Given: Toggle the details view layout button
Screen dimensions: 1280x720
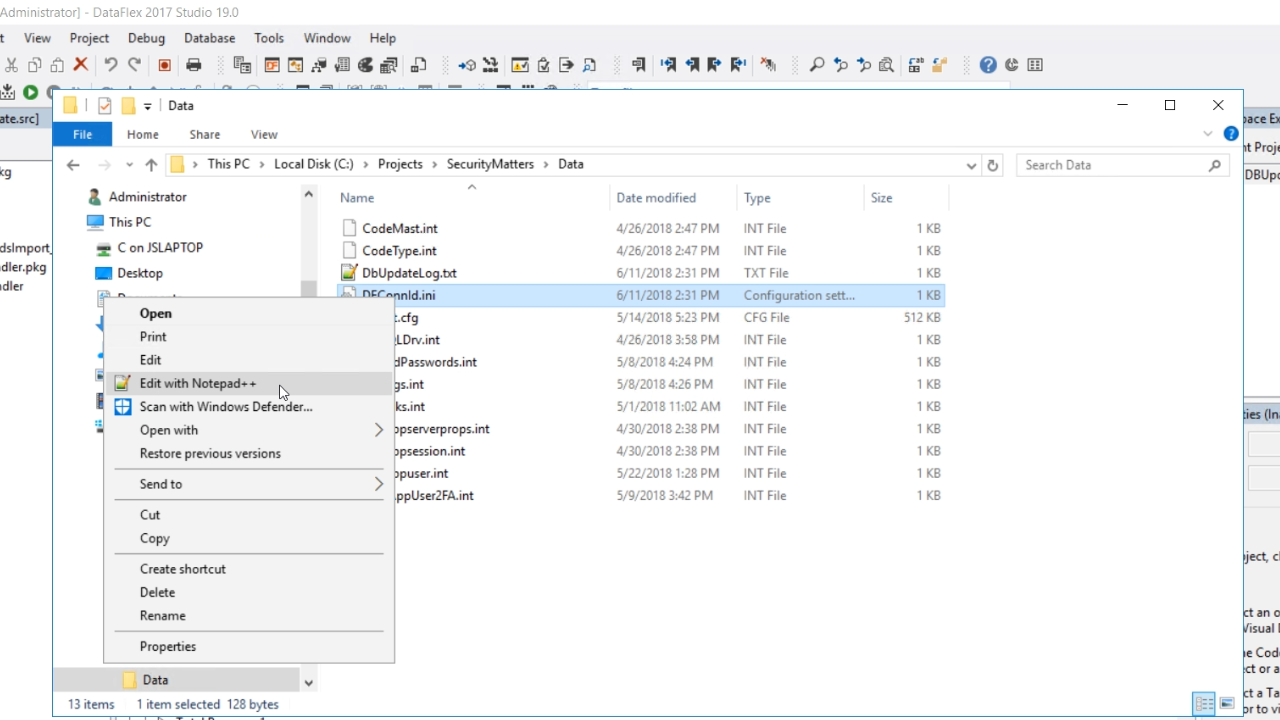Looking at the screenshot, I should [x=1204, y=704].
